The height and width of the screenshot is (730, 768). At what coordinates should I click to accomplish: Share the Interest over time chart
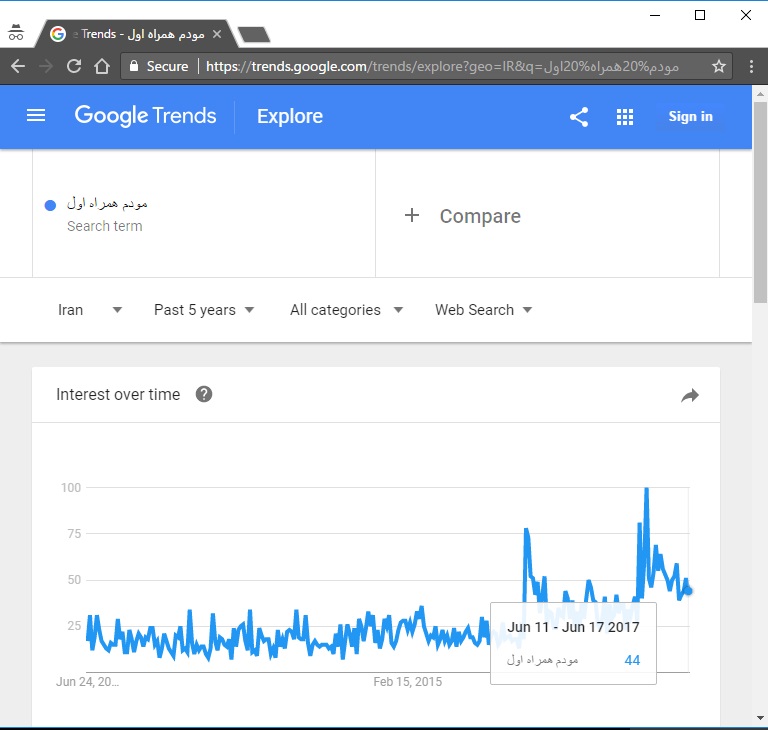tap(689, 396)
